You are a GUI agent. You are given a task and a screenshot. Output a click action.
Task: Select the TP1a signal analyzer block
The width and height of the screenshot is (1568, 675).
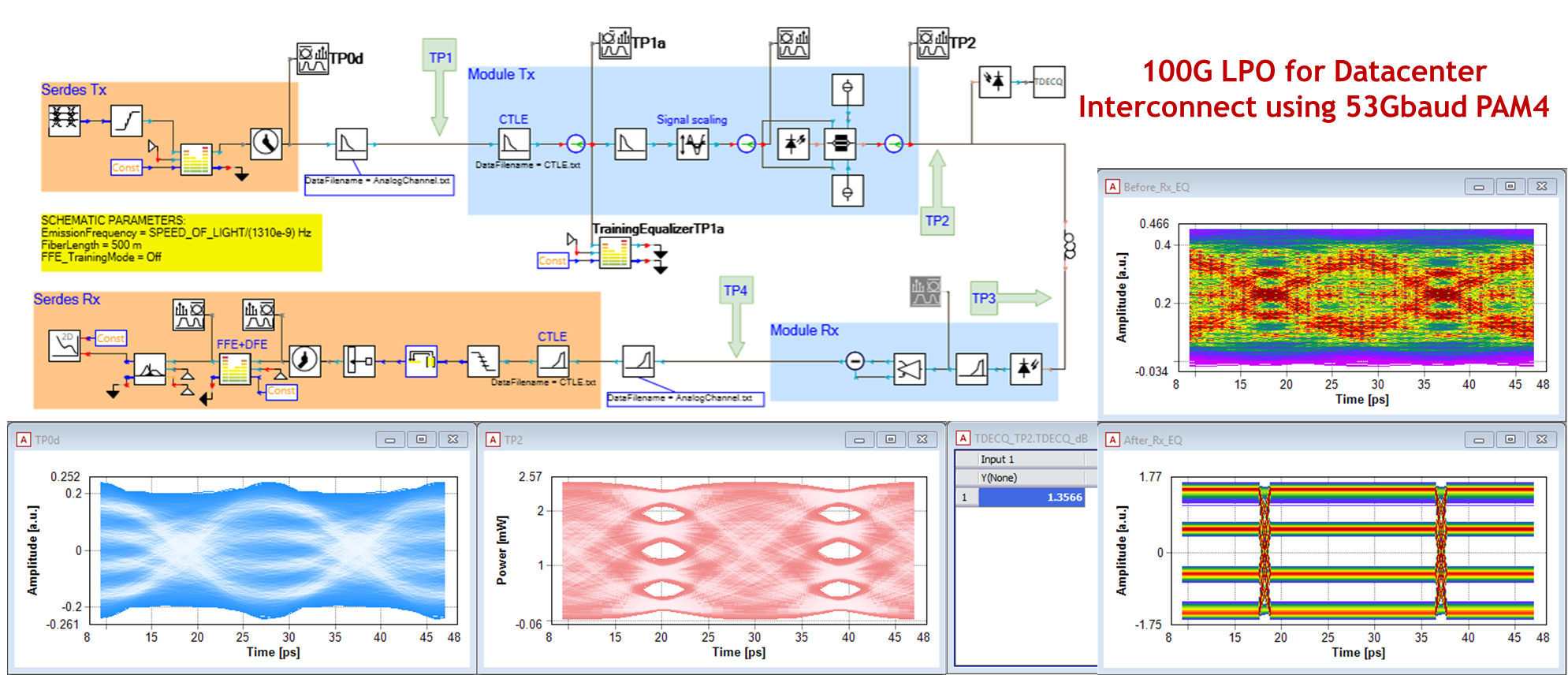point(614,44)
